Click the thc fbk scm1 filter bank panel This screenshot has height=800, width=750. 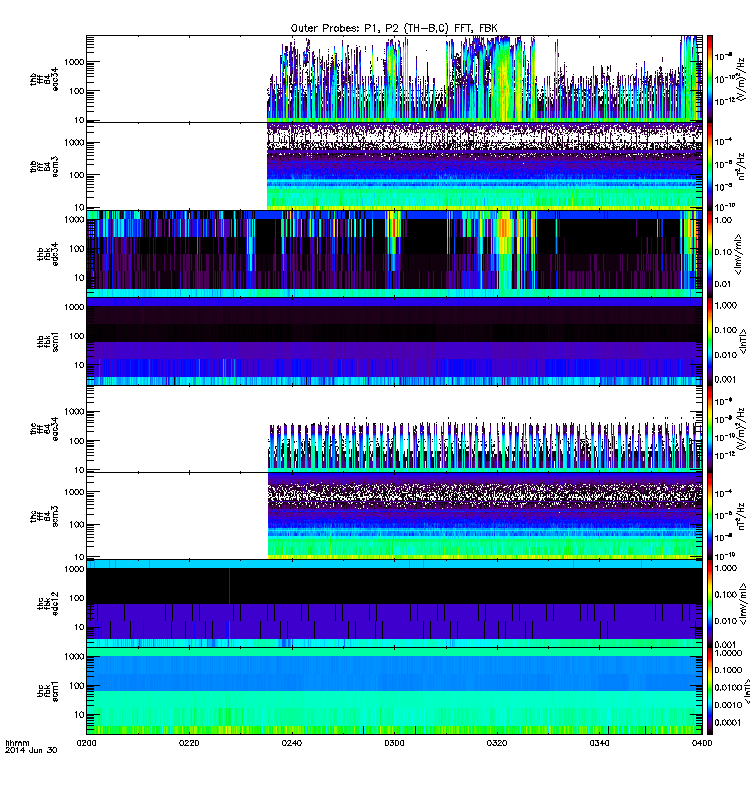pos(394,691)
